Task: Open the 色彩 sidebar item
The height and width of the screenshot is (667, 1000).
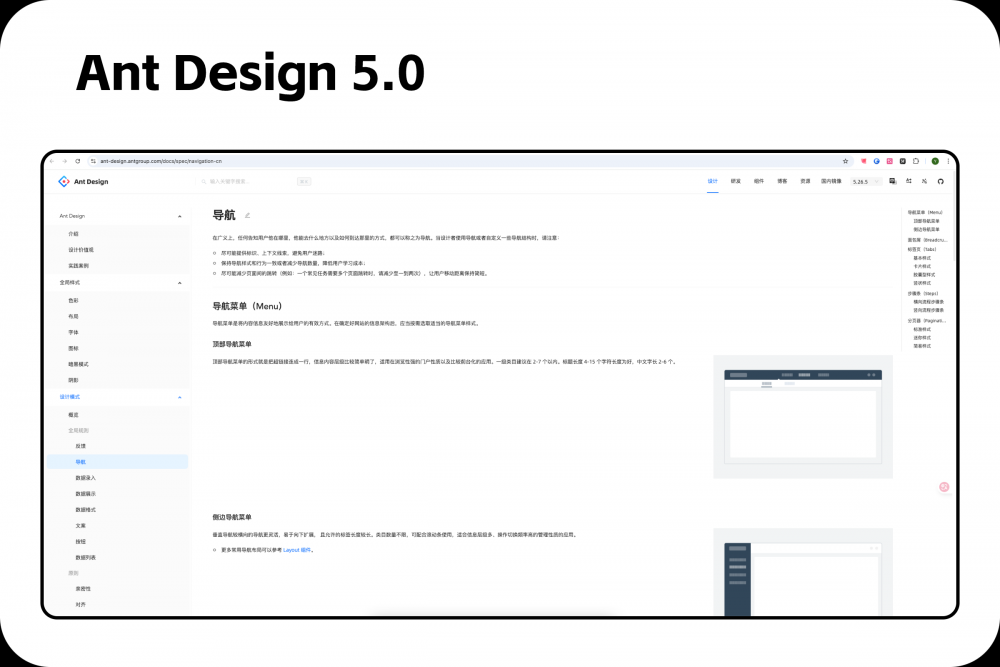Action: click(x=73, y=300)
